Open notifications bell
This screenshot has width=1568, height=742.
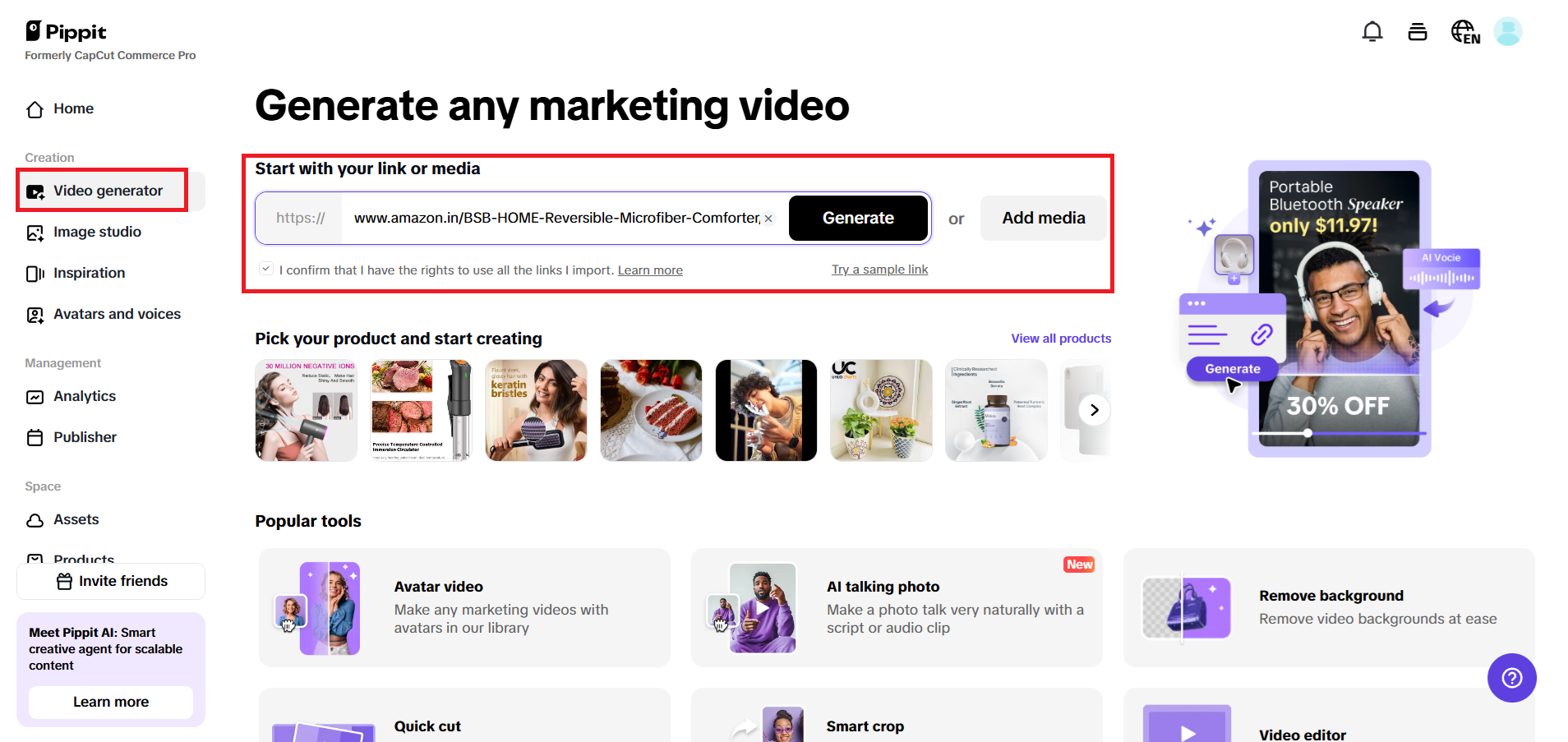pyautogui.click(x=1372, y=32)
